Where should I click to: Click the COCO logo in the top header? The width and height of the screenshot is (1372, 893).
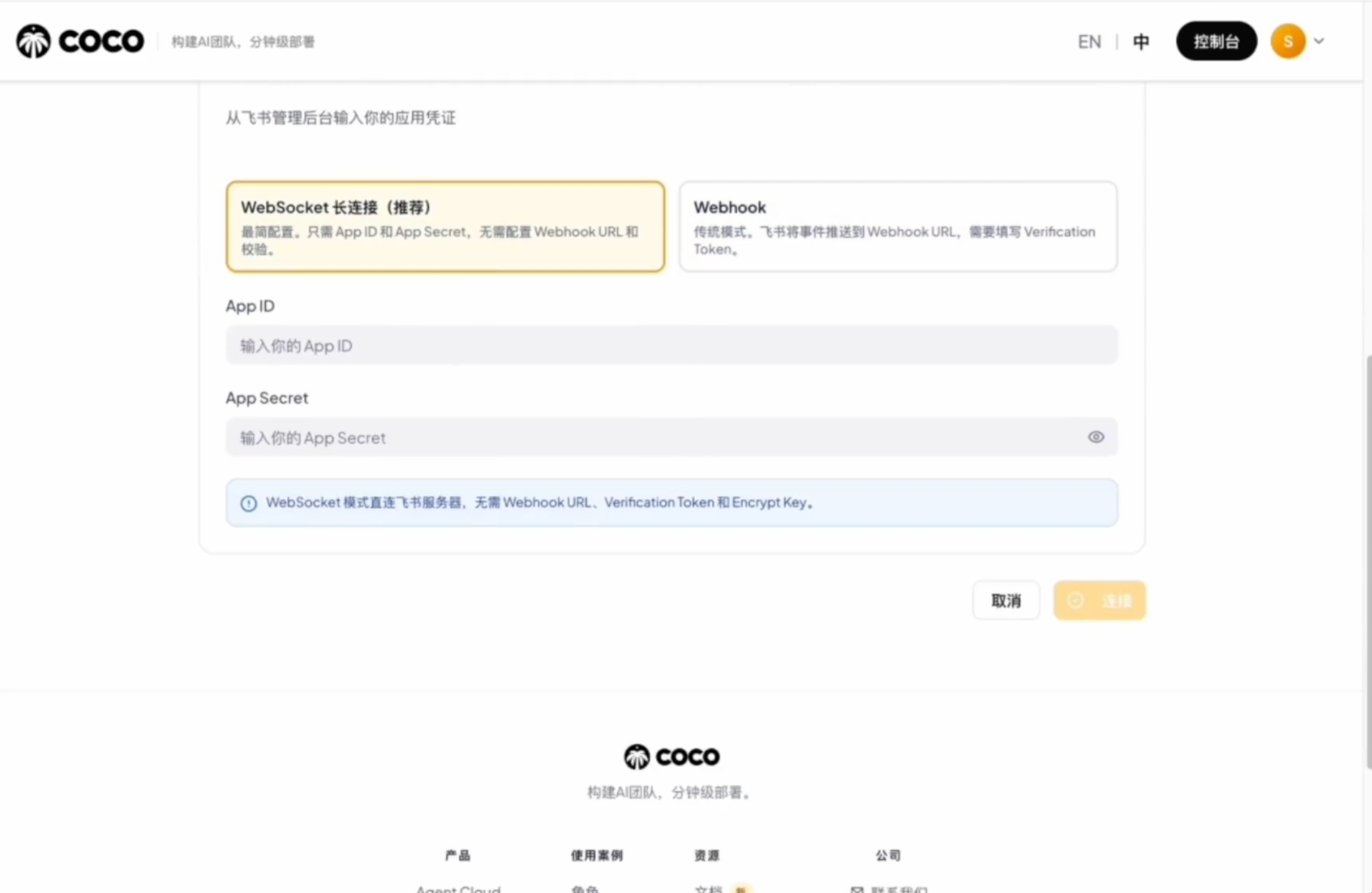point(79,41)
